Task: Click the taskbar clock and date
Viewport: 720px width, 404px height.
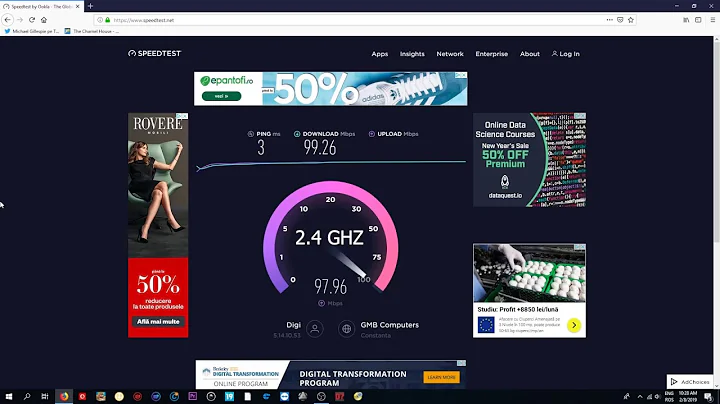Action: click(x=688, y=397)
